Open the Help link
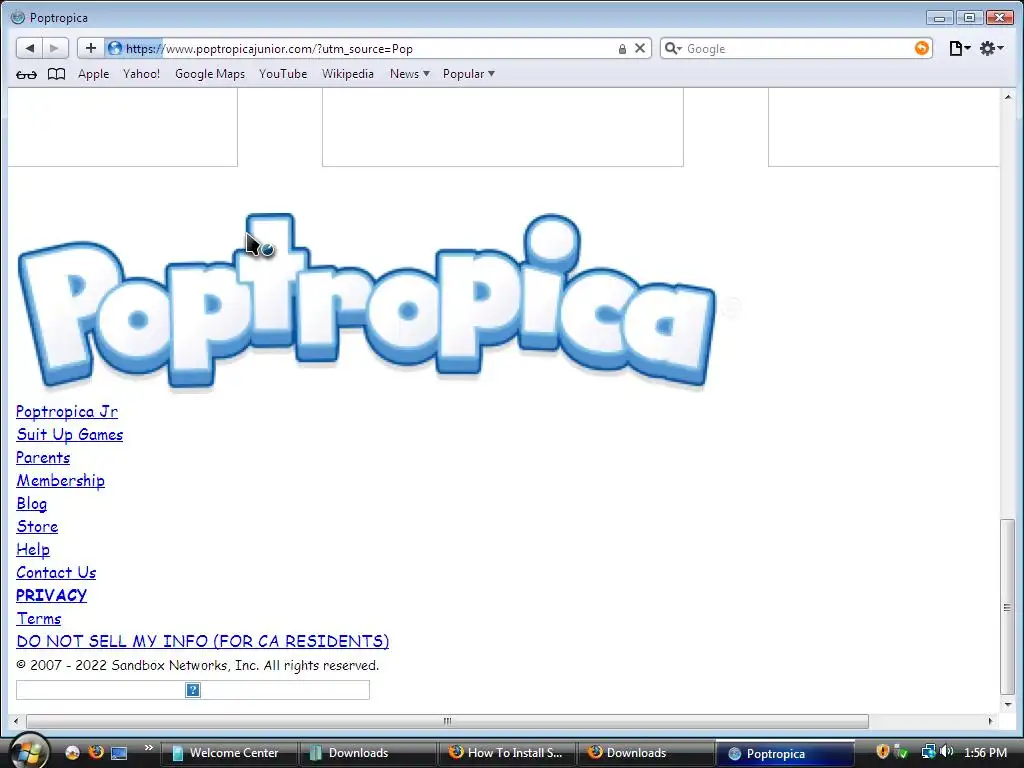Viewport: 1024px width, 768px height. (x=33, y=549)
